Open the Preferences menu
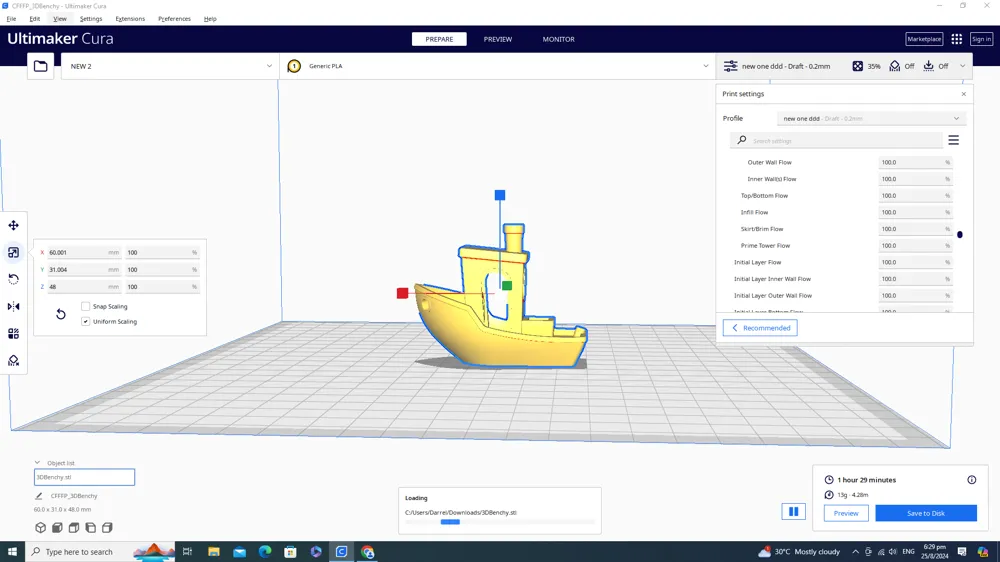 click(x=174, y=18)
